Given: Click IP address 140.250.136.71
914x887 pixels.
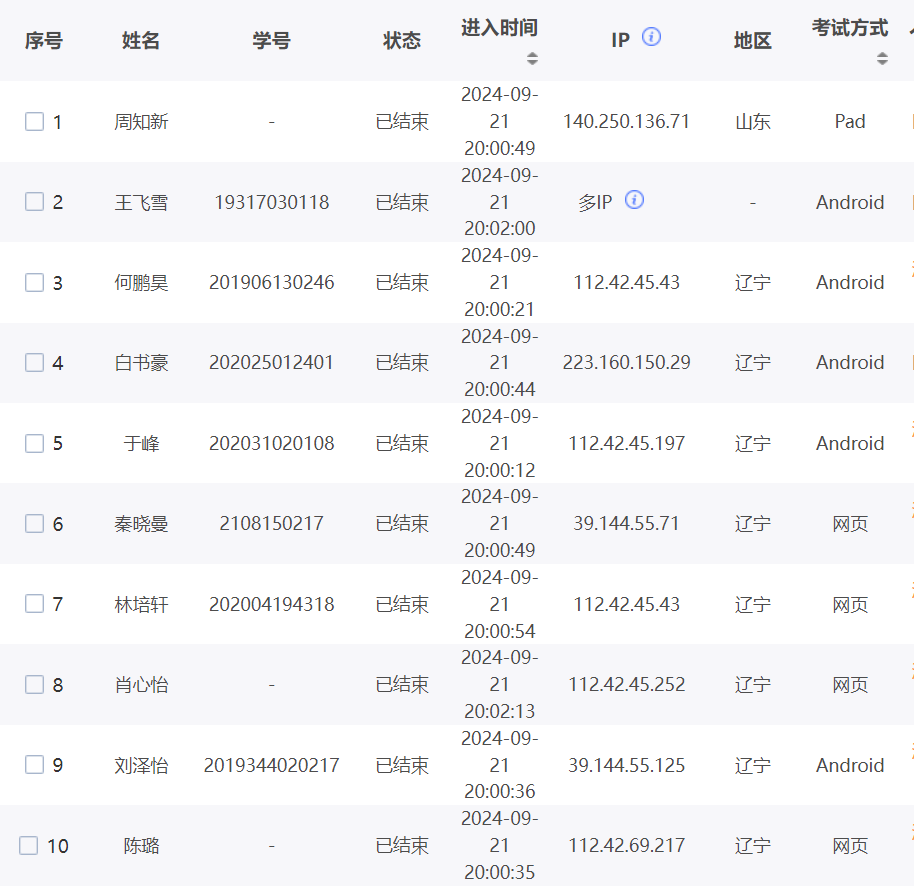Looking at the screenshot, I should click(626, 122).
